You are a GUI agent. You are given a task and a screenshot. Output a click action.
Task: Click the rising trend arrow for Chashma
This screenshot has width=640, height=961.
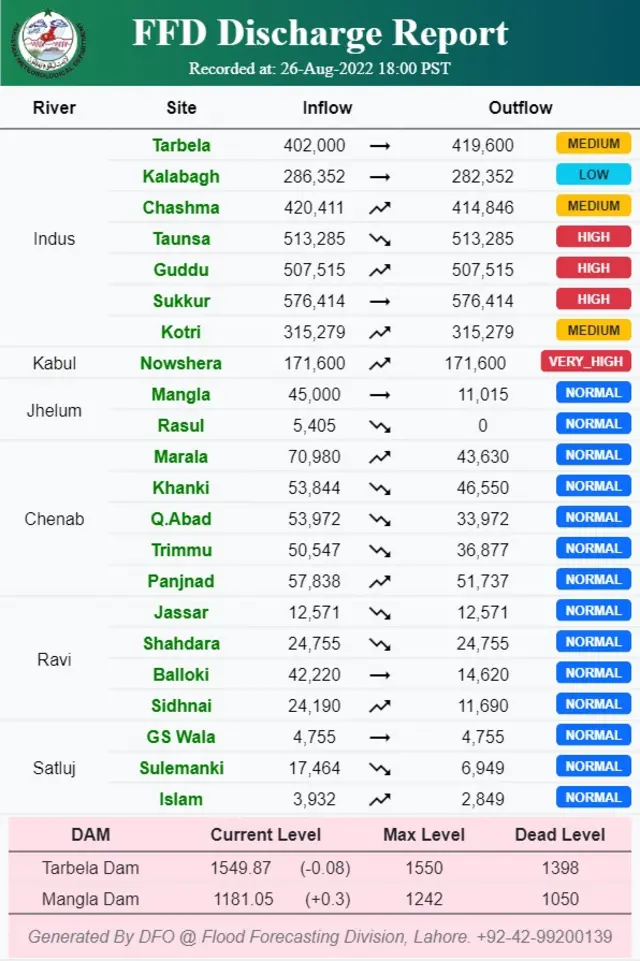click(380, 208)
